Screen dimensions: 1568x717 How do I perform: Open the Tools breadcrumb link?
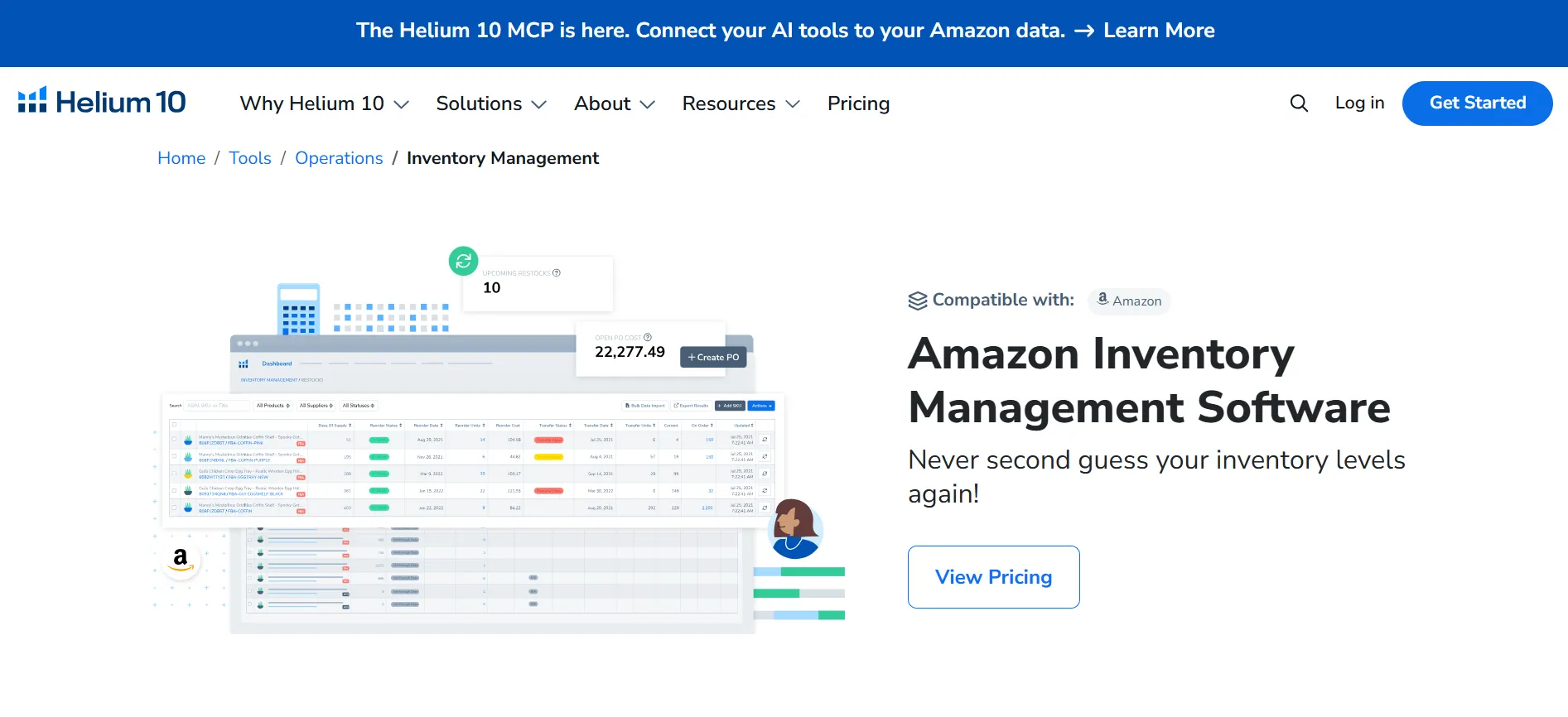tap(250, 158)
